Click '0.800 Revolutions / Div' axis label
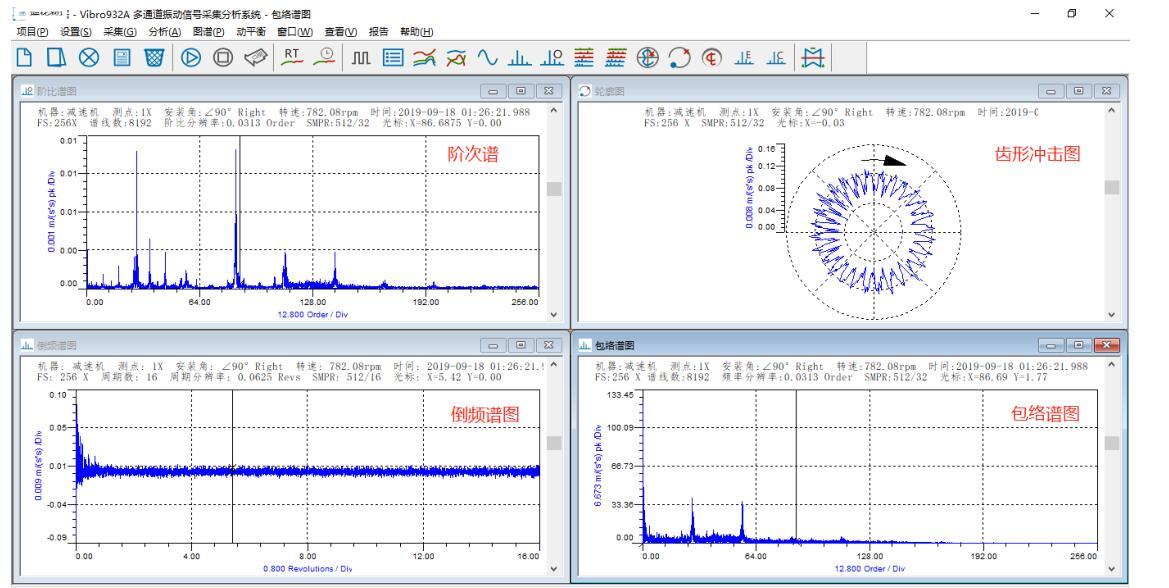1169x588 pixels. tap(307, 569)
